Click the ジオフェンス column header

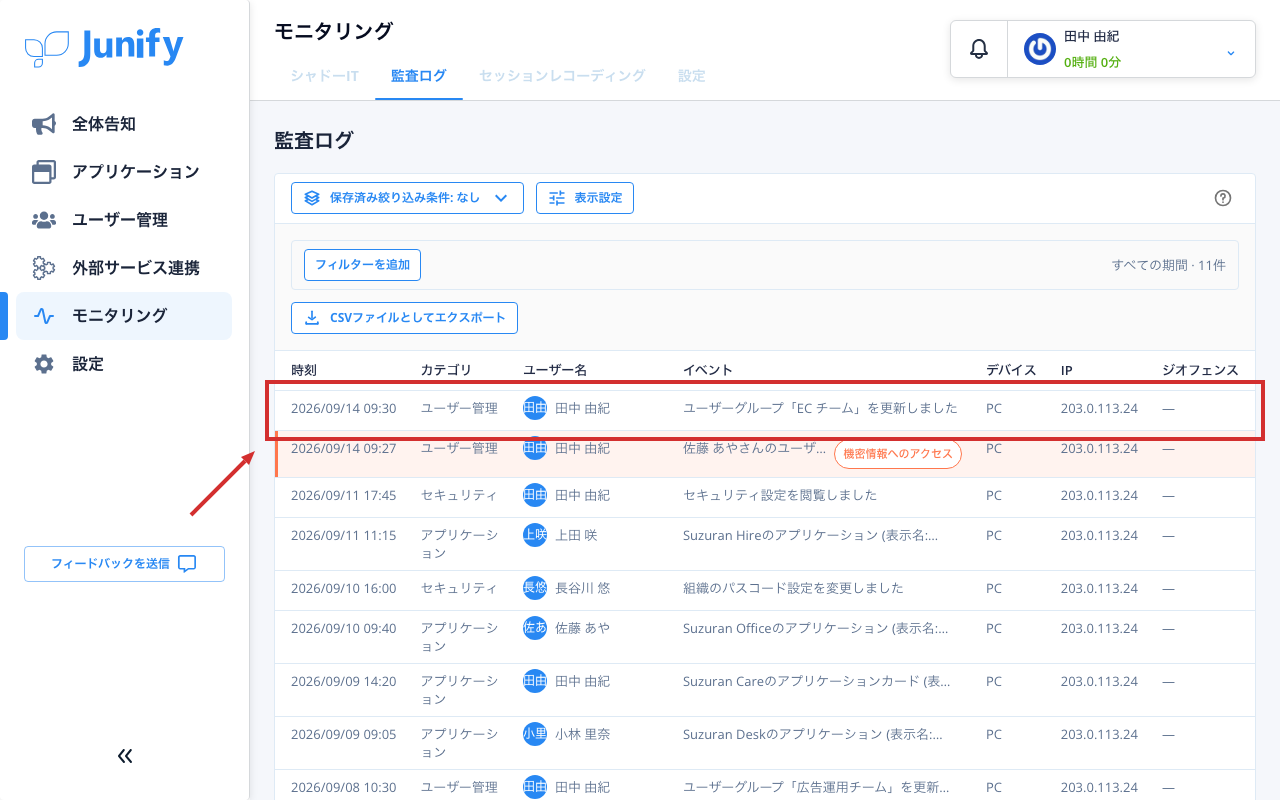pyautogui.click(x=1200, y=370)
